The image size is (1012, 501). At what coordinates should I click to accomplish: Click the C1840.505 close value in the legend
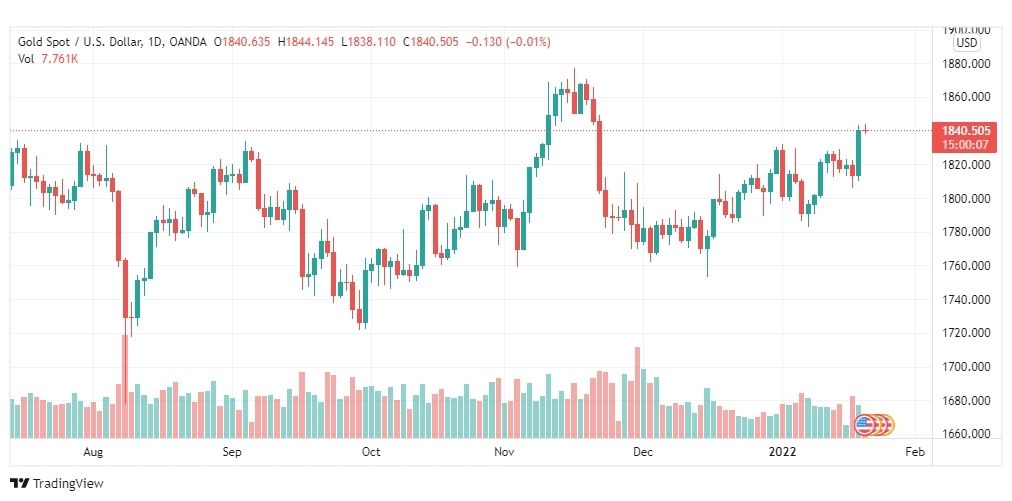click(x=430, y=42)
